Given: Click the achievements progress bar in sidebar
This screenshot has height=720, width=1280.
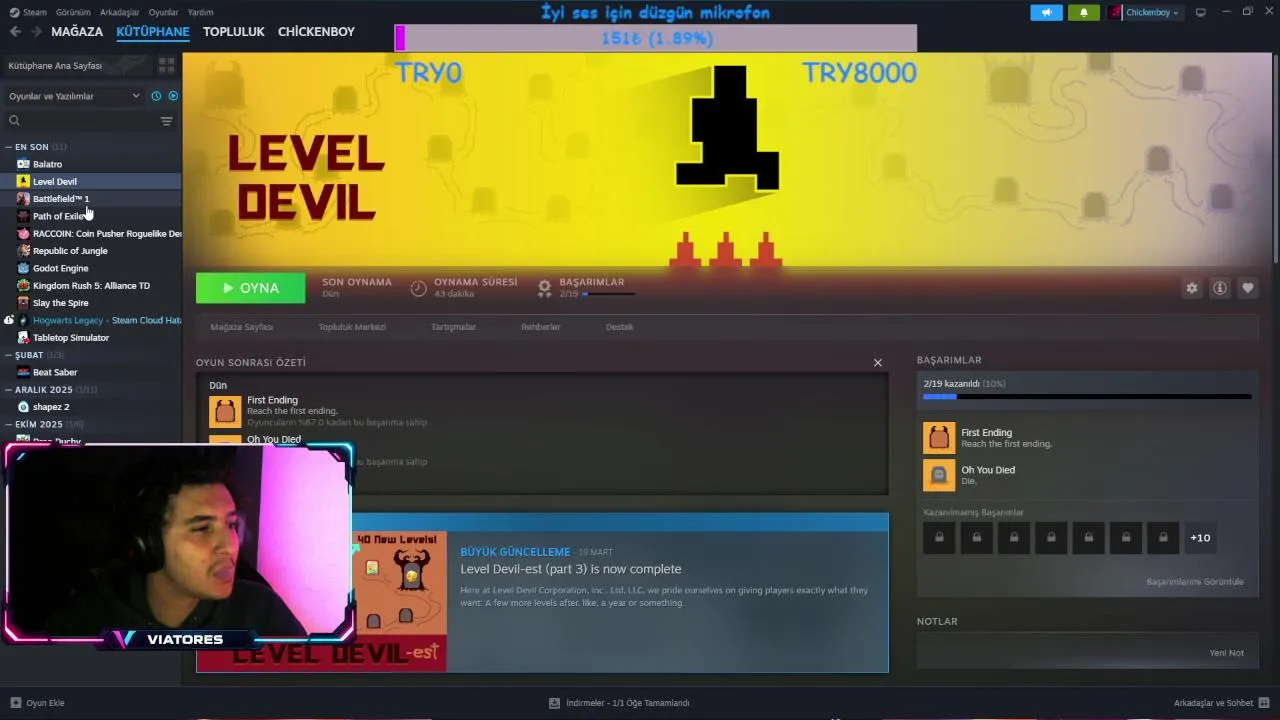Looking at the screenshot, I should (x=1087, y=397).
